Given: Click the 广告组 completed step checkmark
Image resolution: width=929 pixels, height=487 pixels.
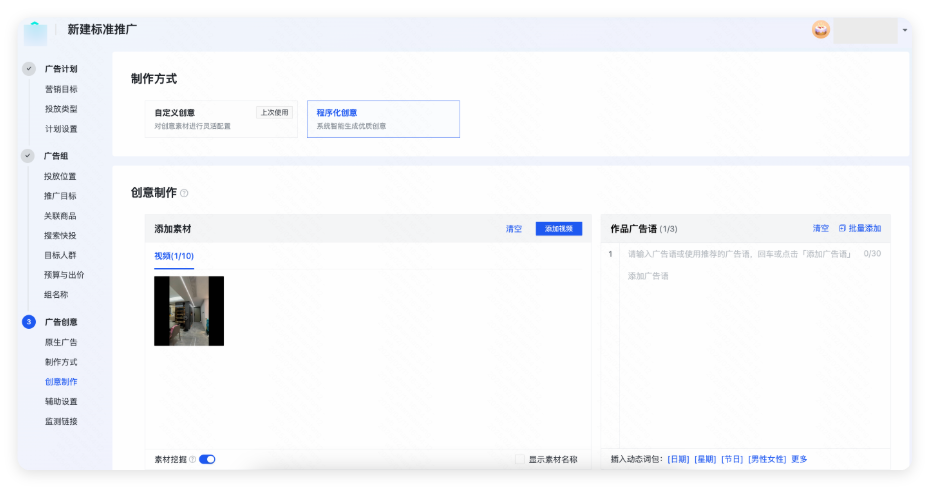Looking at the screenshot, I should coord(27,156).
